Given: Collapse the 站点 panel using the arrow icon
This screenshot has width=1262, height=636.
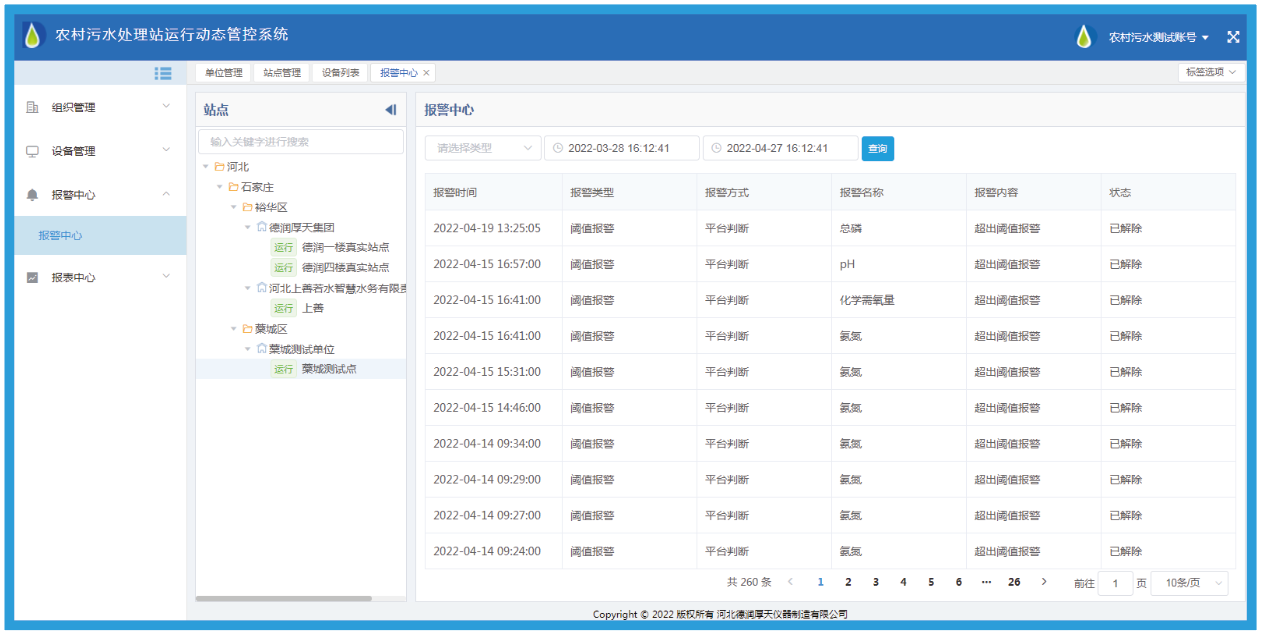Looking at the screenshot, I should click(390, 110).
